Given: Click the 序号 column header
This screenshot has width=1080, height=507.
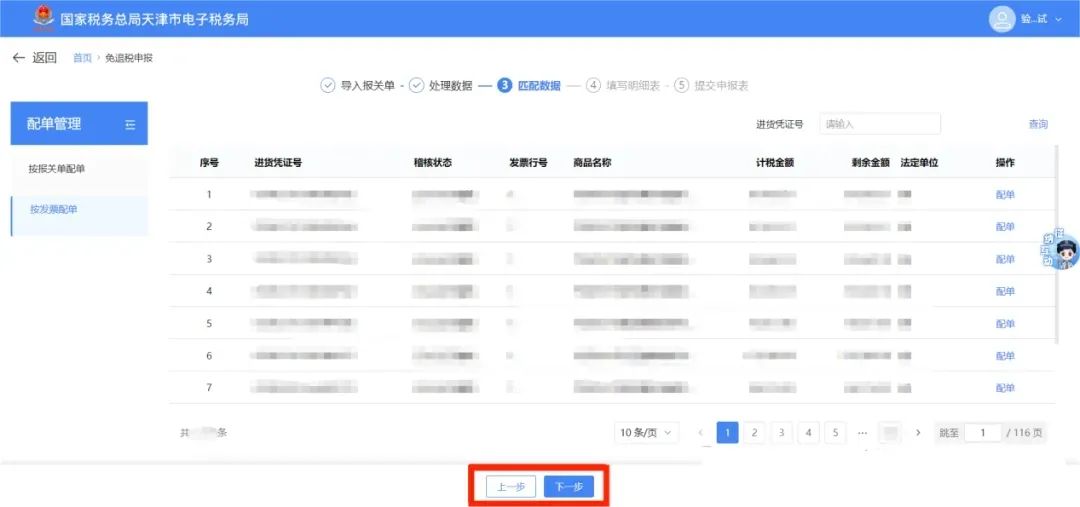Looking at the screenshot, I should click(209, 163).
